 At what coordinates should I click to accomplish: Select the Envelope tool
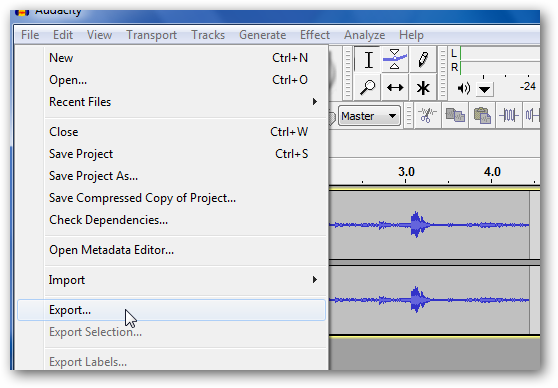coord(395,60)
